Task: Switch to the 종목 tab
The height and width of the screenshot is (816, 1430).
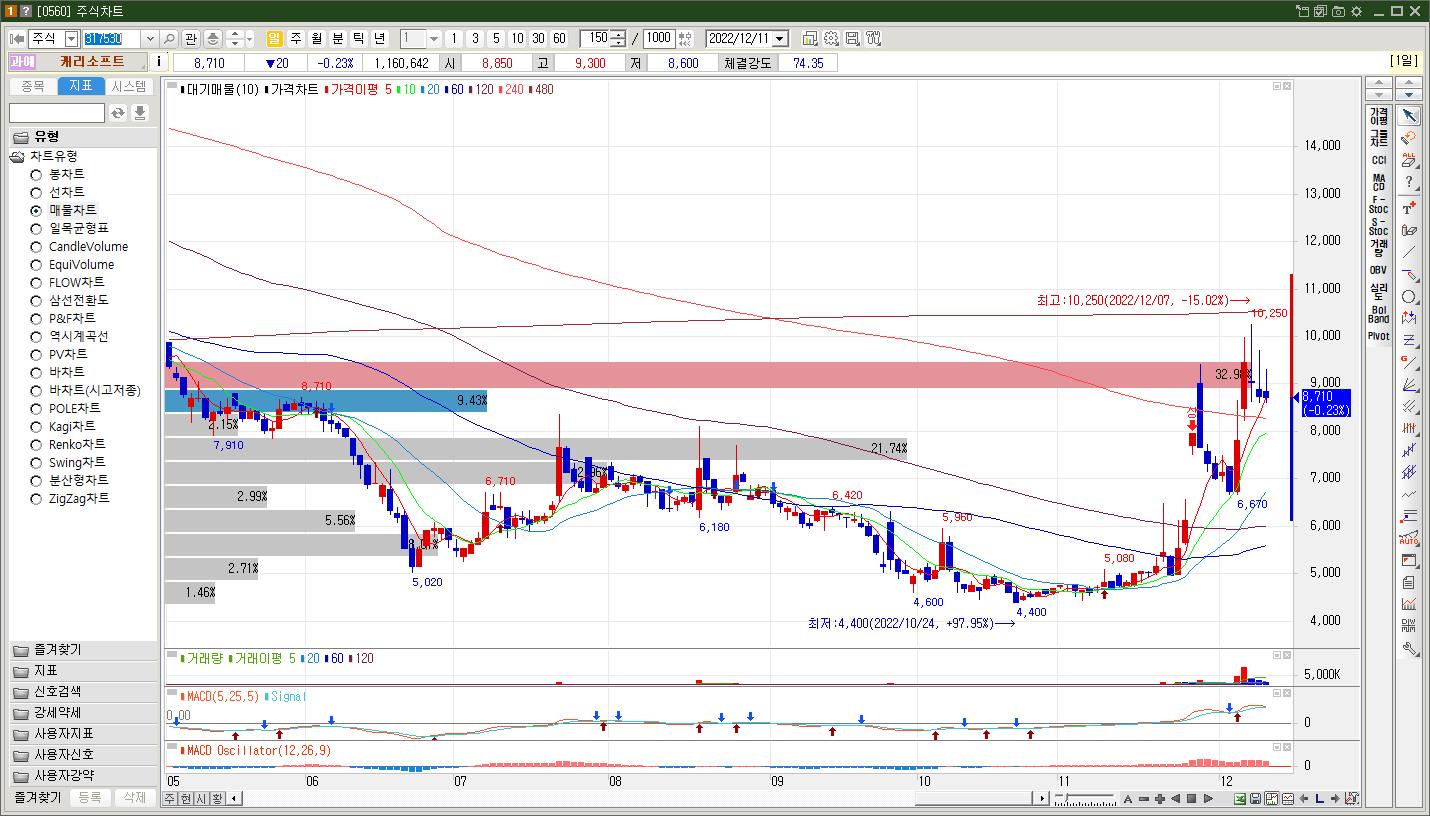Action: (x=33, y=87)
